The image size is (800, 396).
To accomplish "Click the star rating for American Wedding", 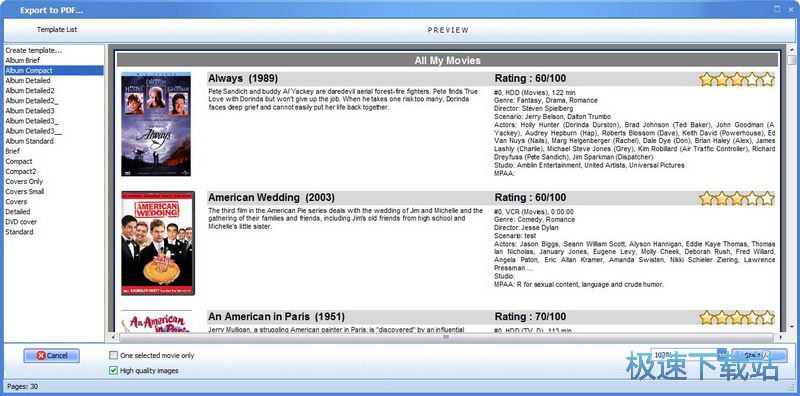I will 737,198.
